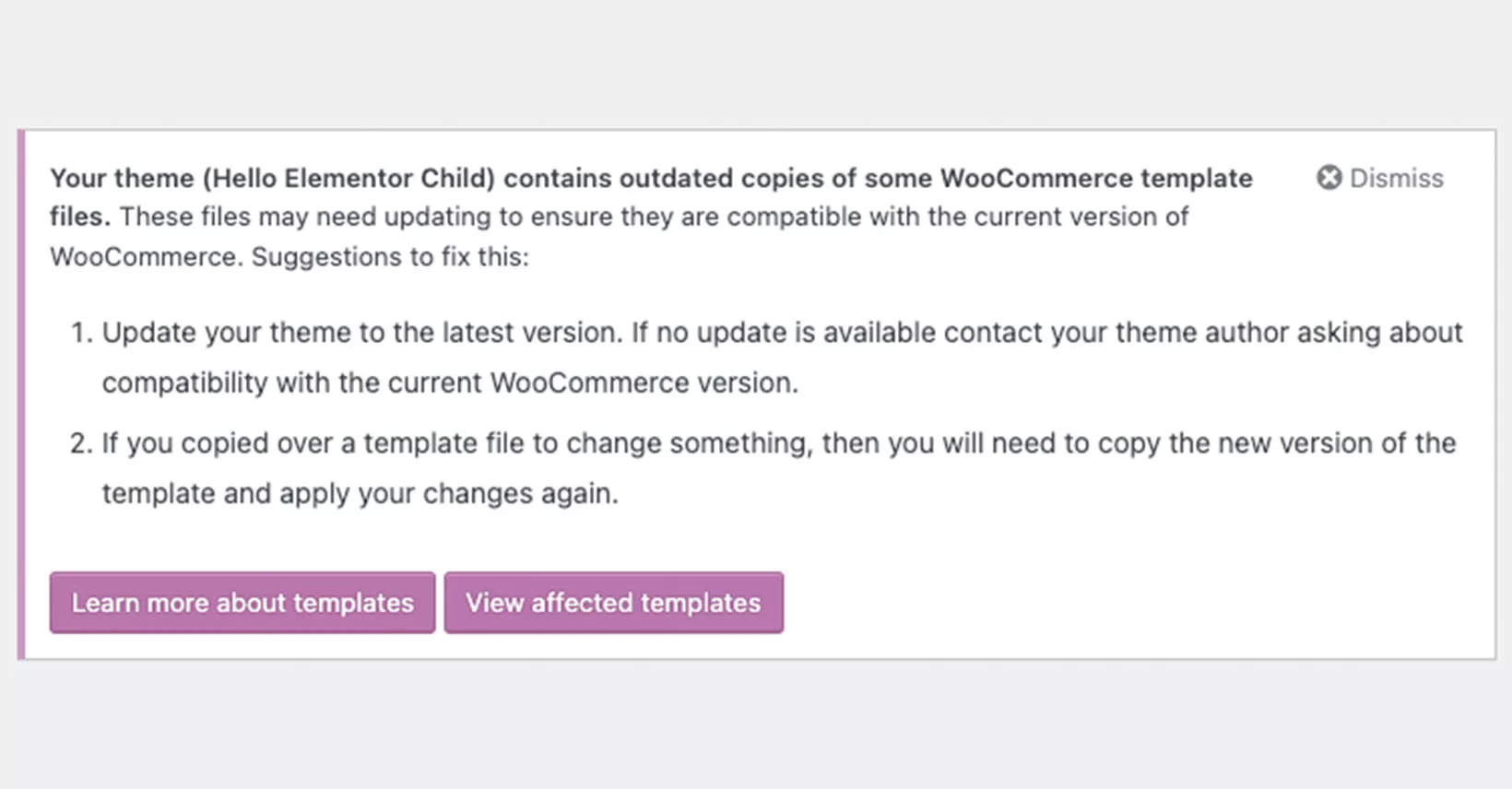
Task: Select the 'Update your theme to the latest version' line
Action: (x=362, y=333)
